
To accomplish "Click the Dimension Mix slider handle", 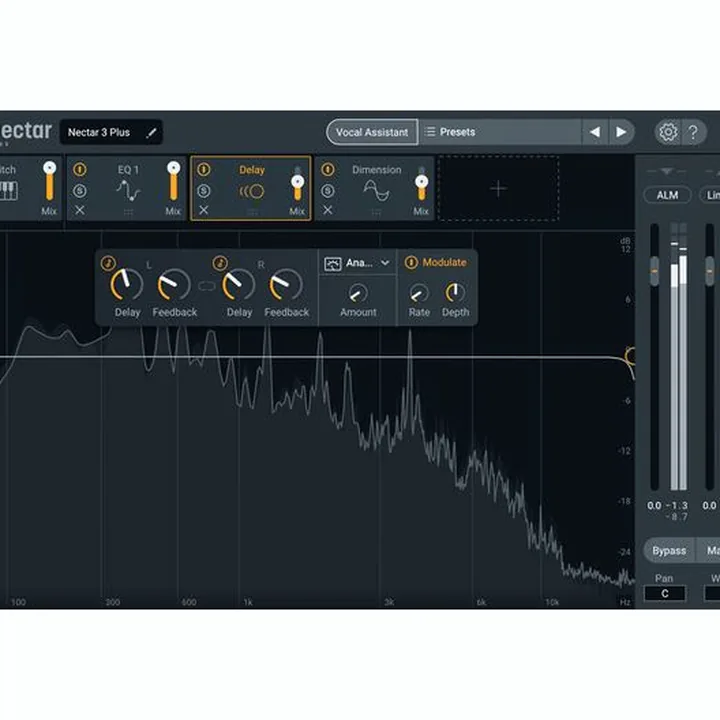I will [x=421, y=182].
